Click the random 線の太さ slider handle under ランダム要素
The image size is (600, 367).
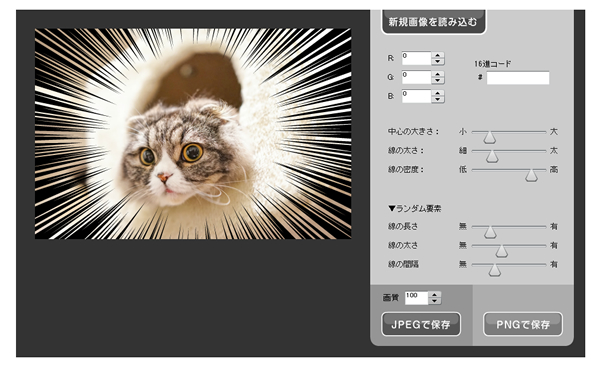click(x=501, y=251)
